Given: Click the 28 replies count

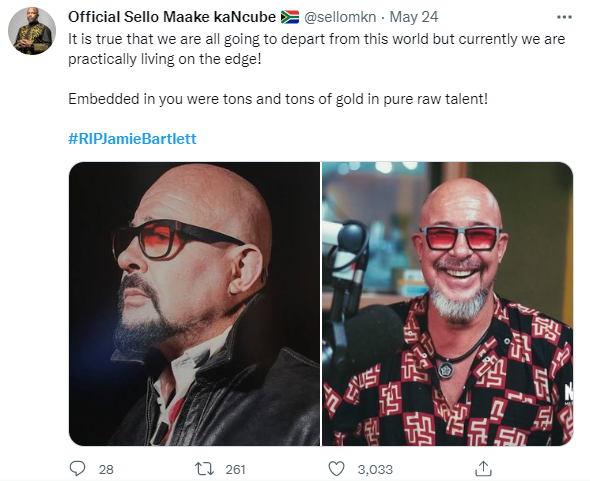Looking at the screenshot, I should 106,469.
